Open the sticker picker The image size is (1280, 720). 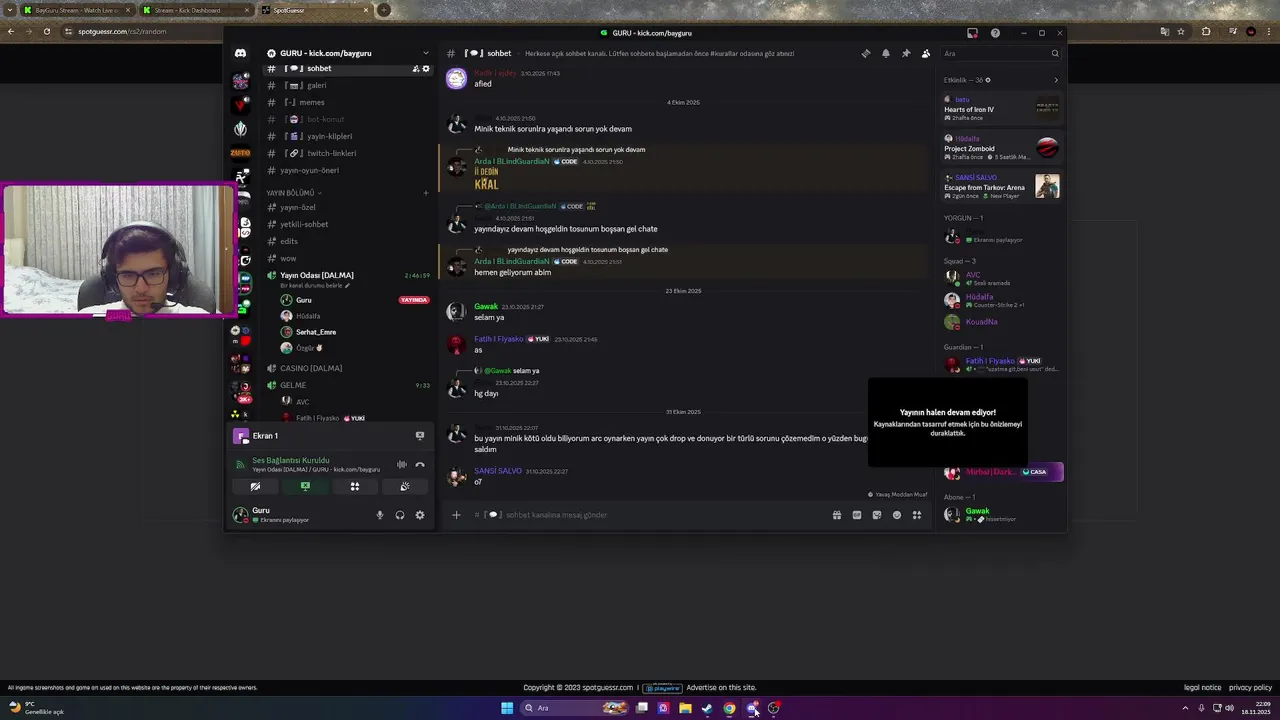pos(877,515)
